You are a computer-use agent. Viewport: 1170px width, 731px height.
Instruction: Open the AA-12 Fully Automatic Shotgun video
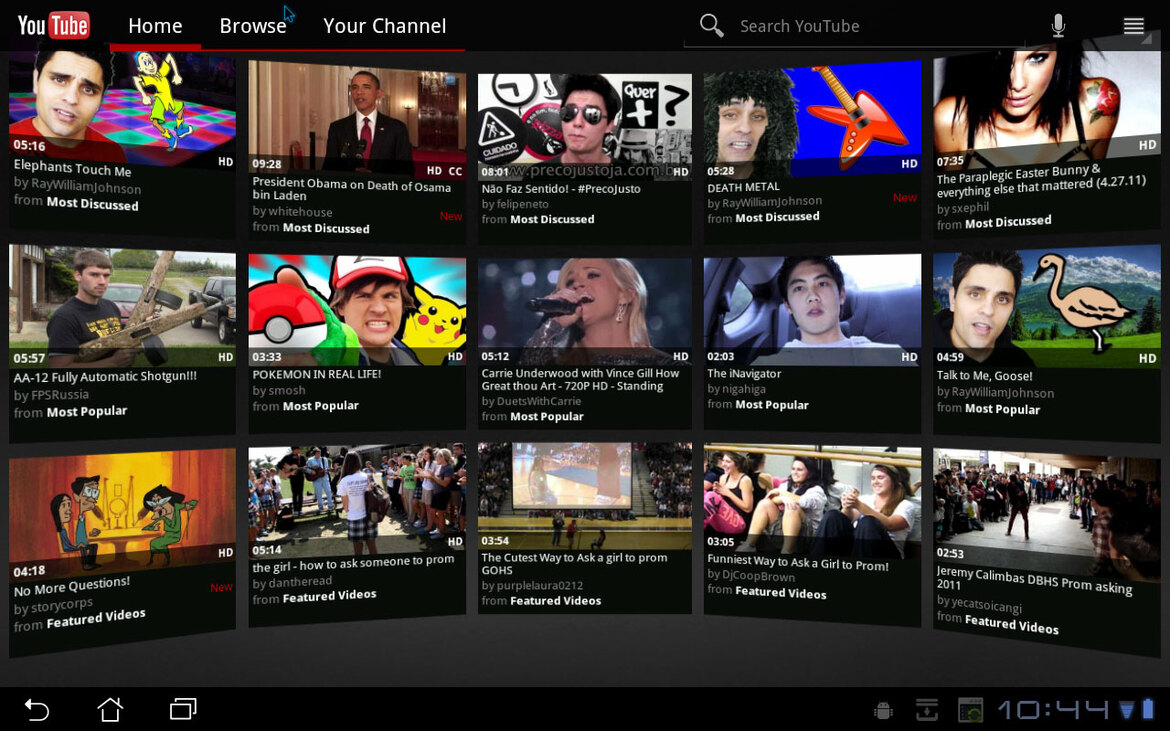pos(122,306)
